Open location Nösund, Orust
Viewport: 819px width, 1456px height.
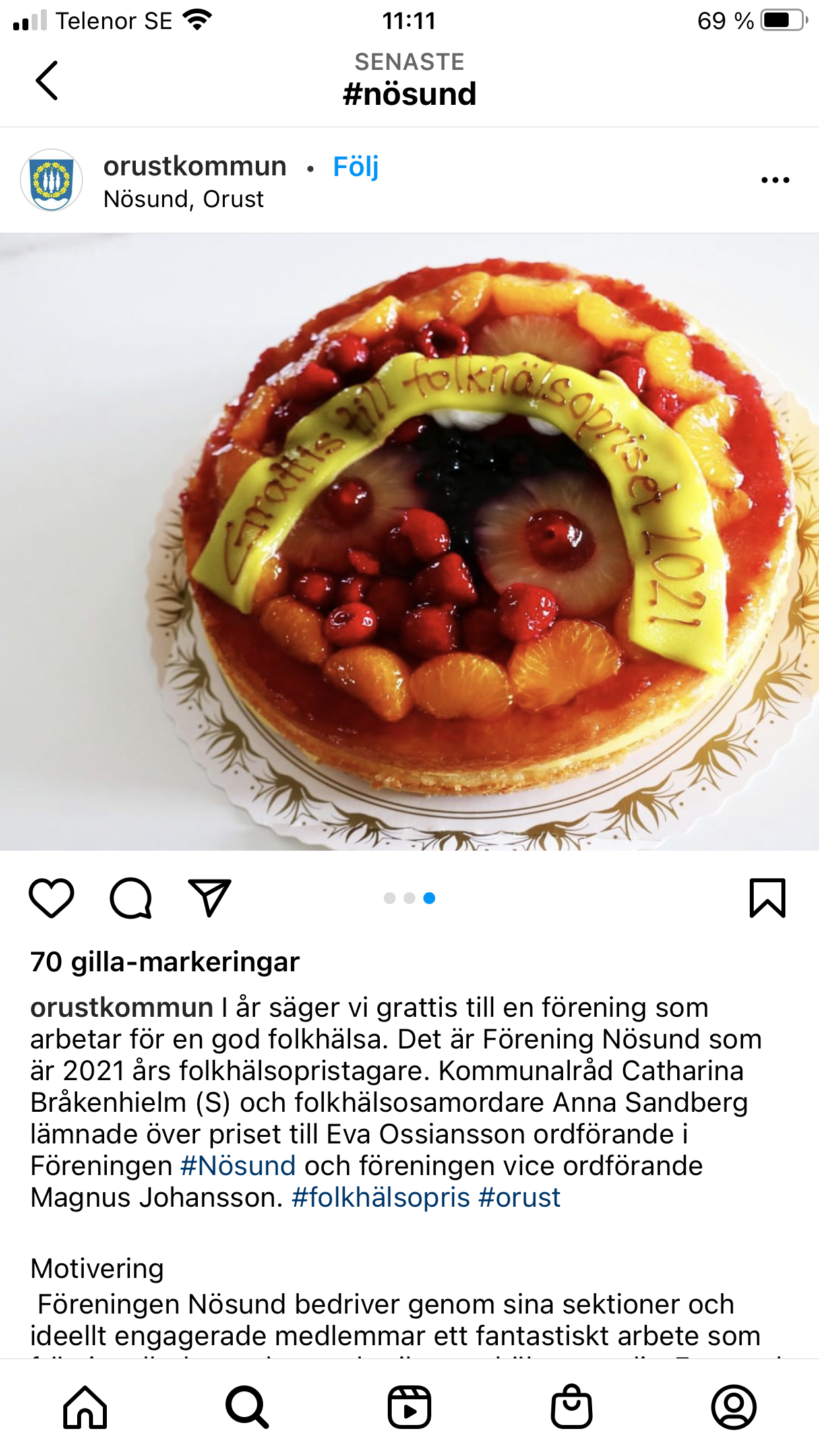click(x=183, y=199)
